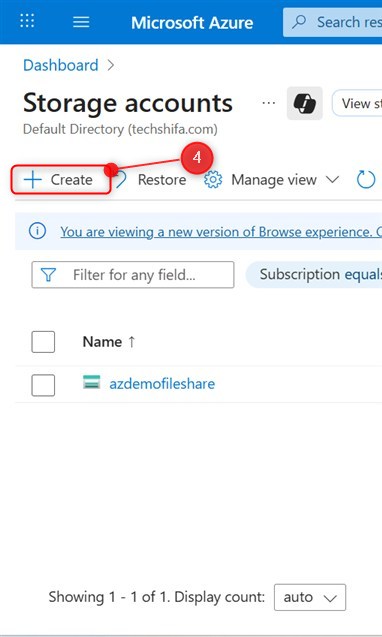Click the search resources box
Viewport: 382px width, 637px height.
pyautogui.click(x=332, y=22)
